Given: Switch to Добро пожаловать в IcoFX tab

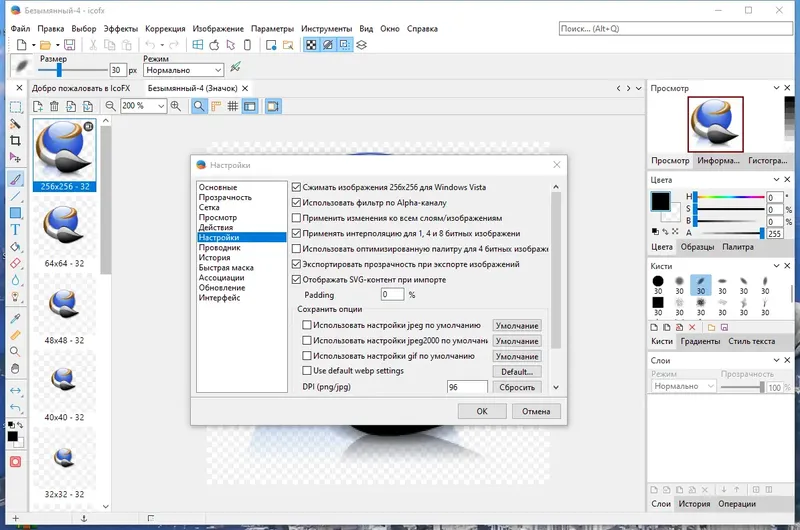Looking at the screenshot, I should (81, 88).
